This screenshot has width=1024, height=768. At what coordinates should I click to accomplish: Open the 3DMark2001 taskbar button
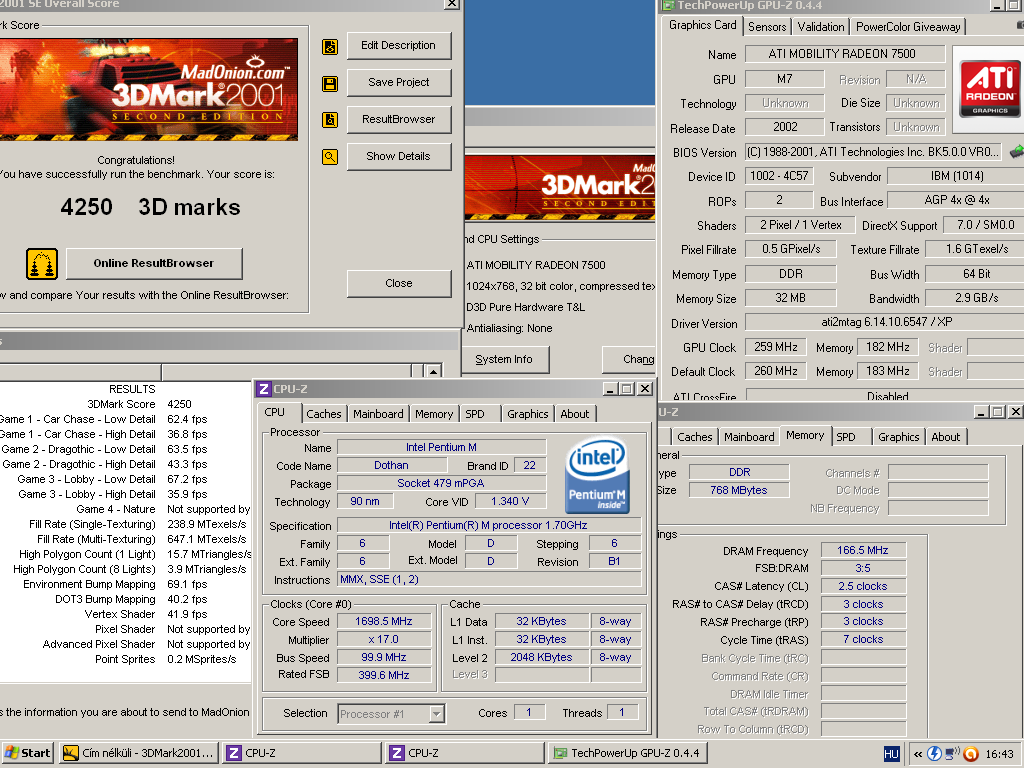click(139, 753)
